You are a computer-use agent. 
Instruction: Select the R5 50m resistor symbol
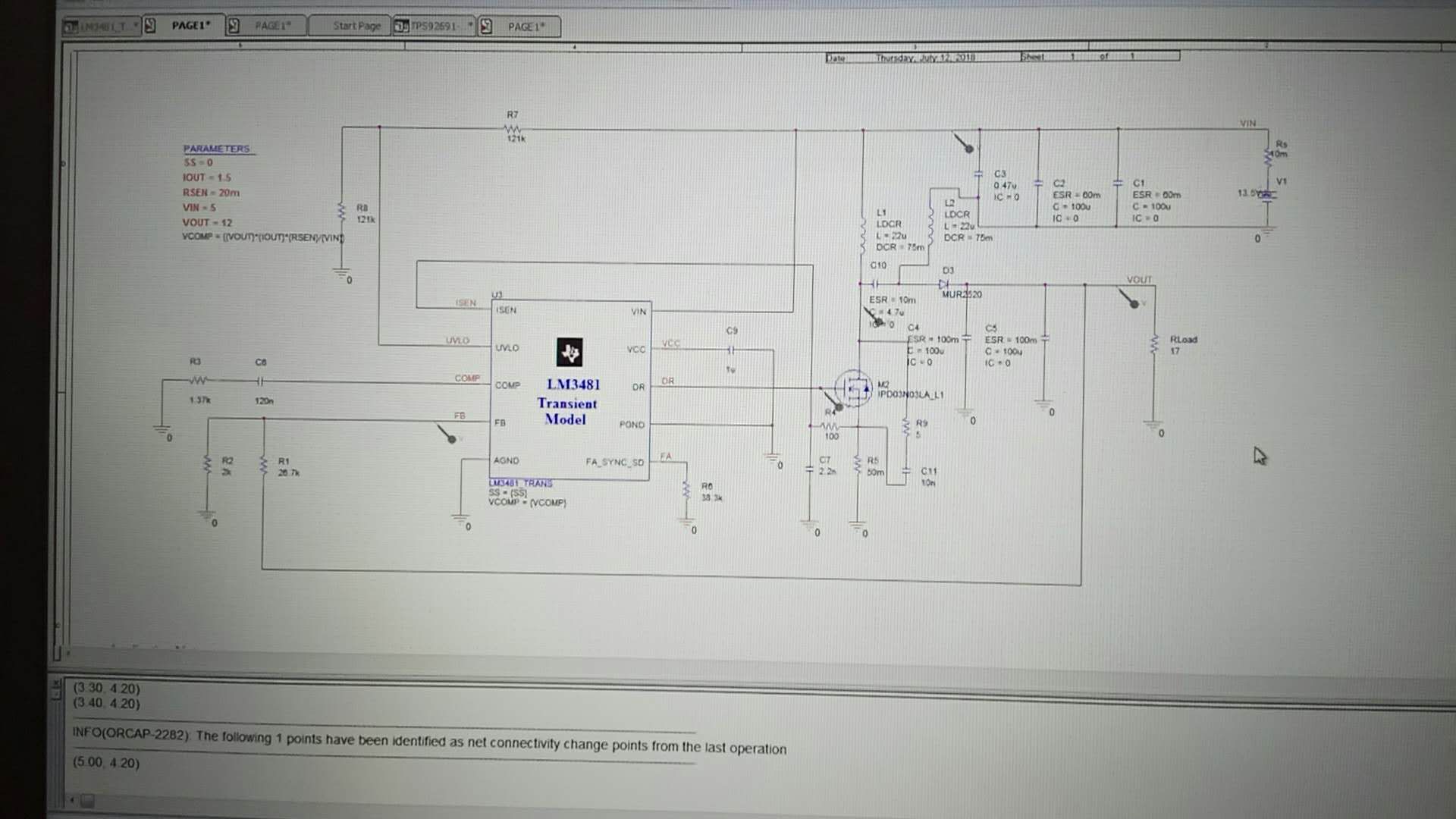pyautogui.click(x=858, y=466)
